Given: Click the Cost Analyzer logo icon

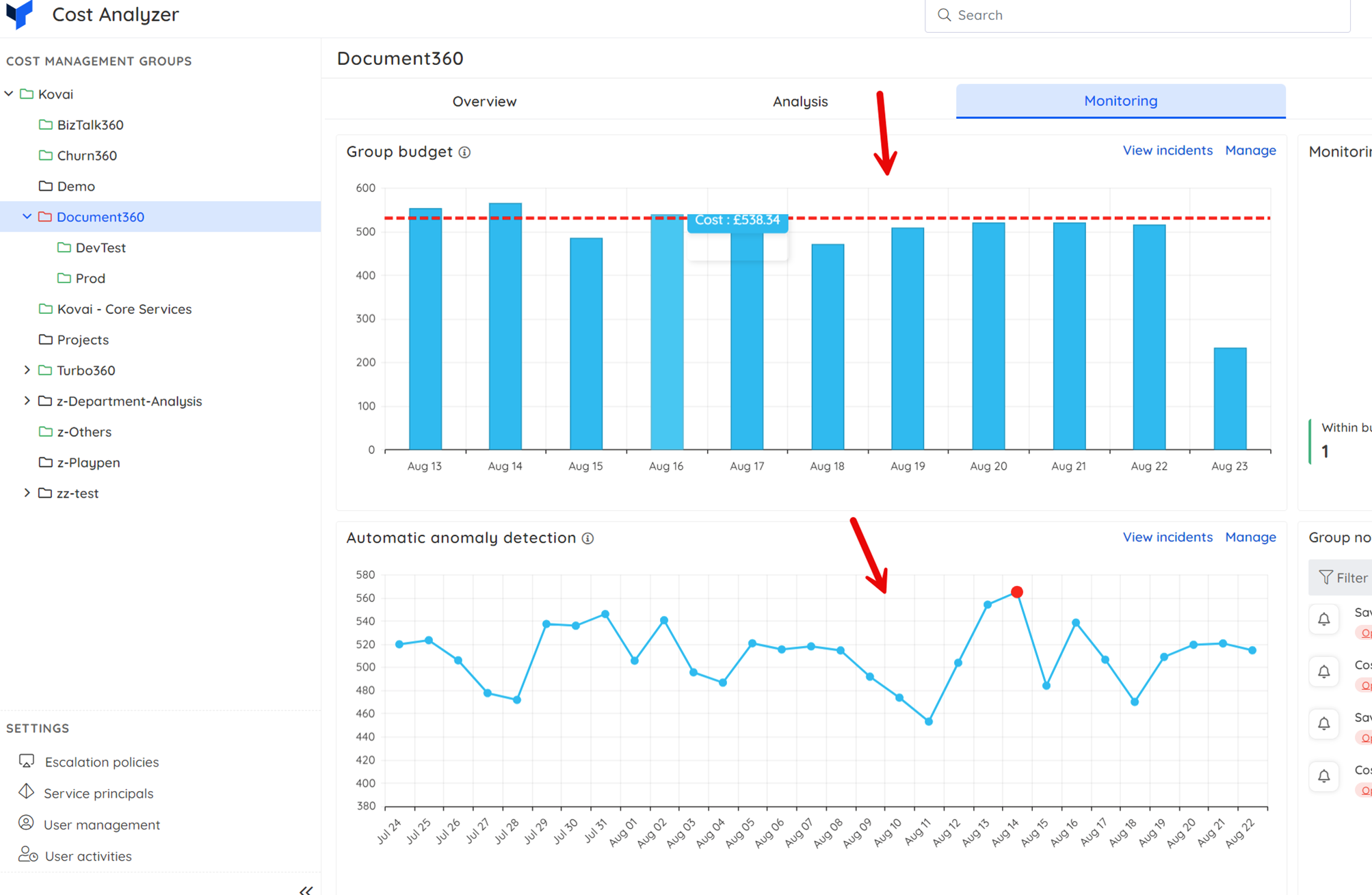Looking at the screenshot, I should tap(19, 14).
